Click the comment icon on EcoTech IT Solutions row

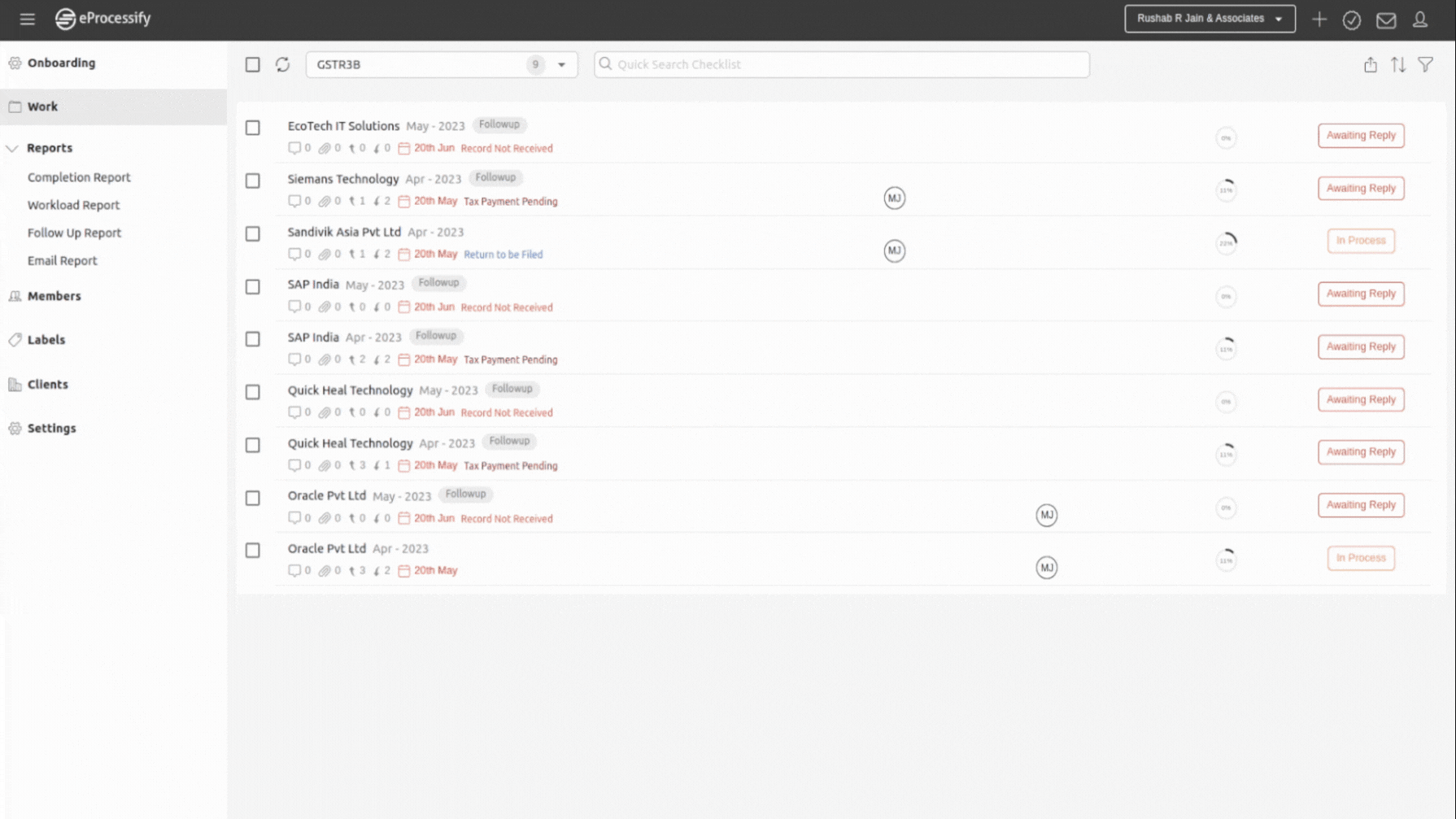(294, 148)
